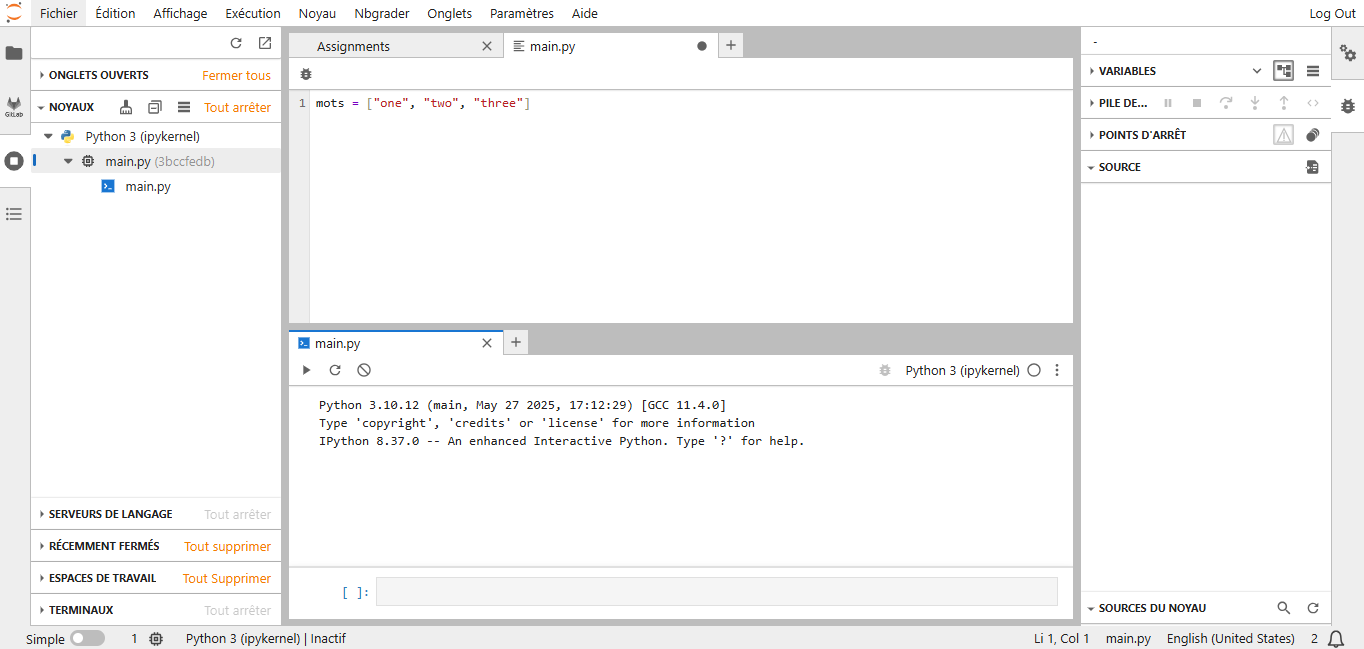Click the interrupt kernel icon in console
The height and width of the screenshot is (649, 1364).
[x=364, y=370]
